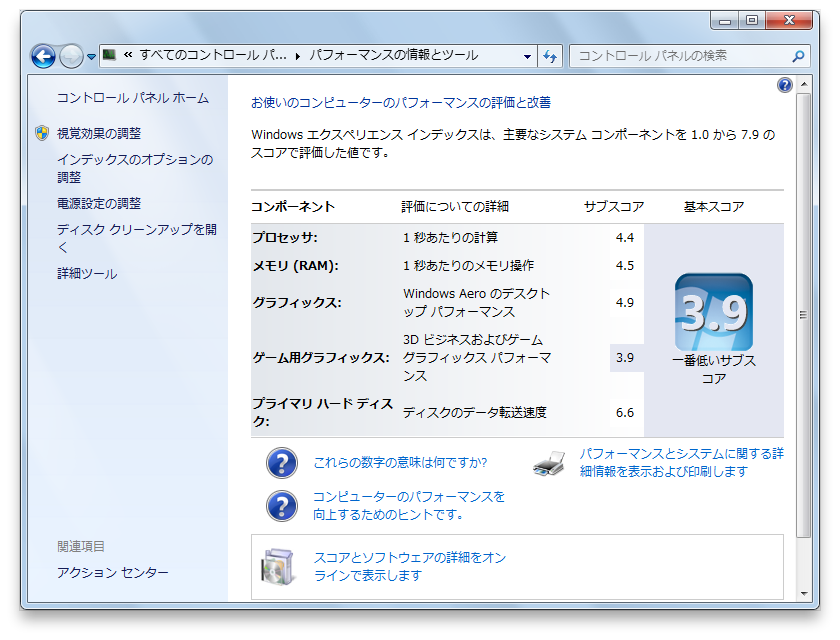Open コンピューターのパフォーマンスを向上するためのヒント link
Image resolution: width=840 pixels, height=640 pixels.
click(409, 506)
